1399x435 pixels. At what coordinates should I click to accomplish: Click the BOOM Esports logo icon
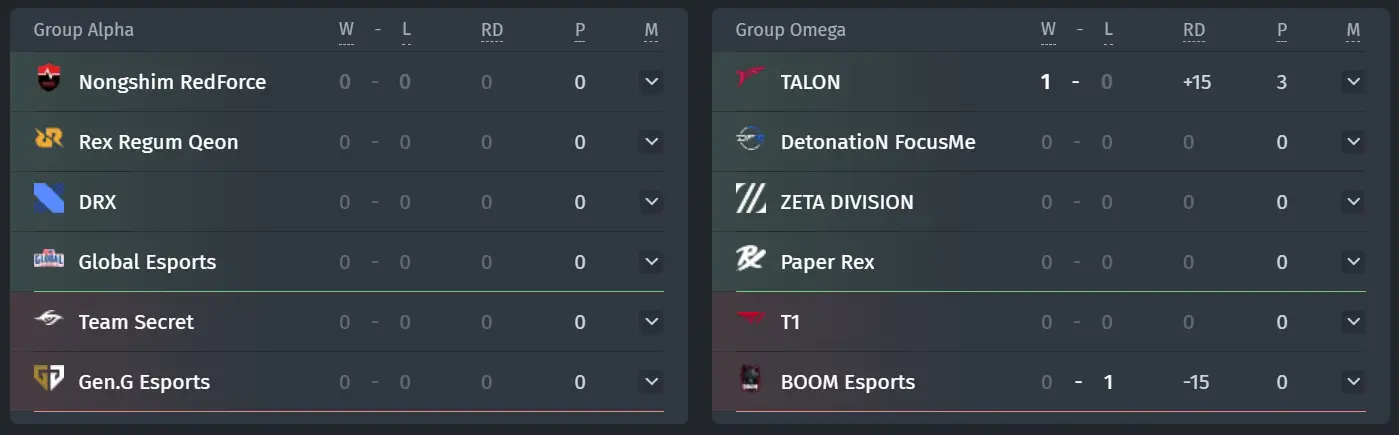[x=751, y=381]
